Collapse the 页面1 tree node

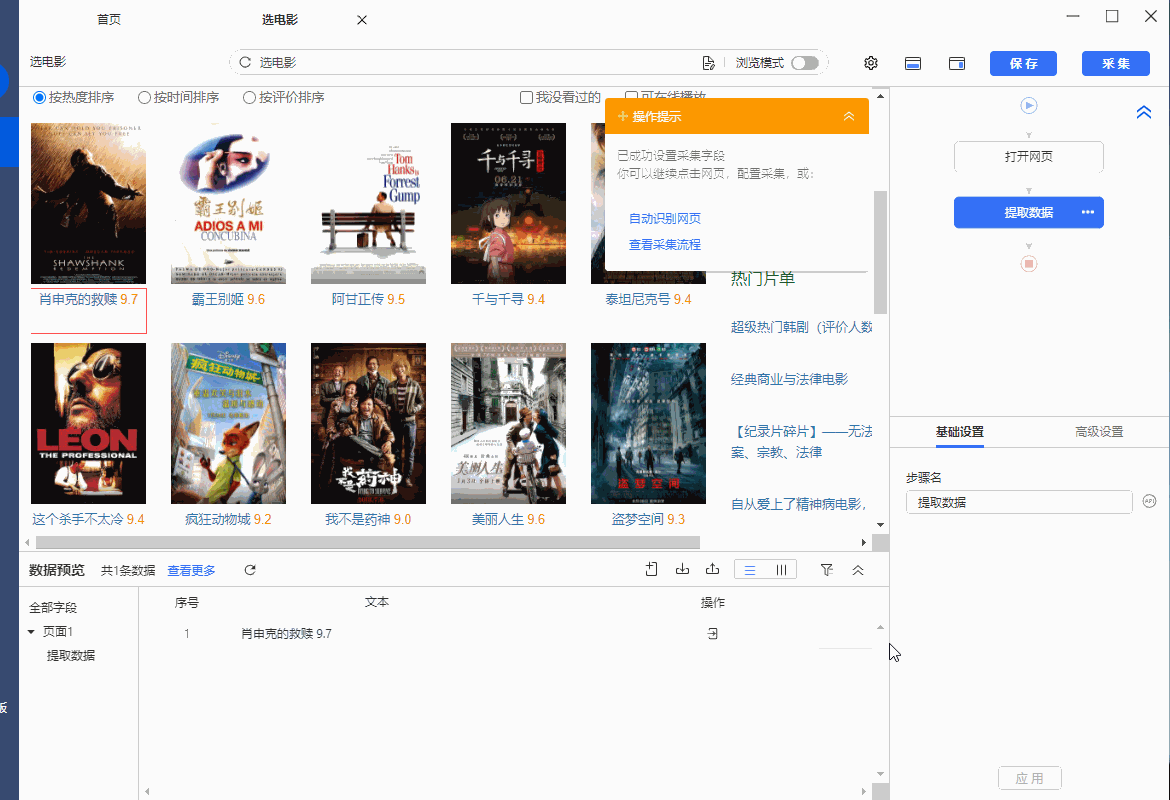[x=31, y=632]
